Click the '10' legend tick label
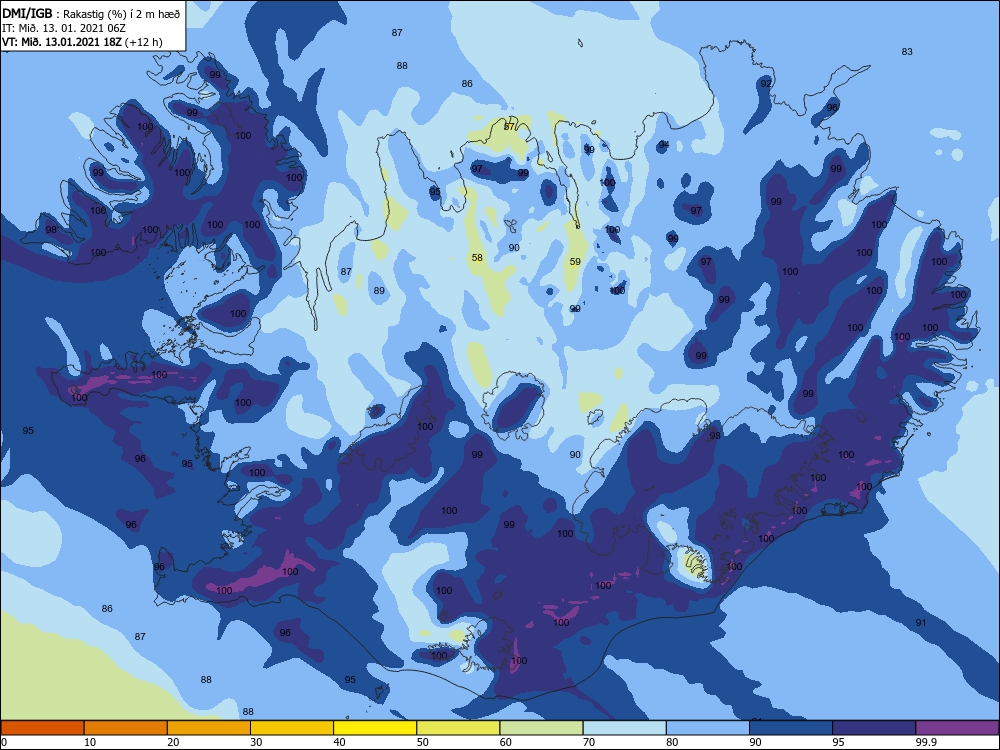The height and width of the screenshot is (750, 1000). pos(90,742)
